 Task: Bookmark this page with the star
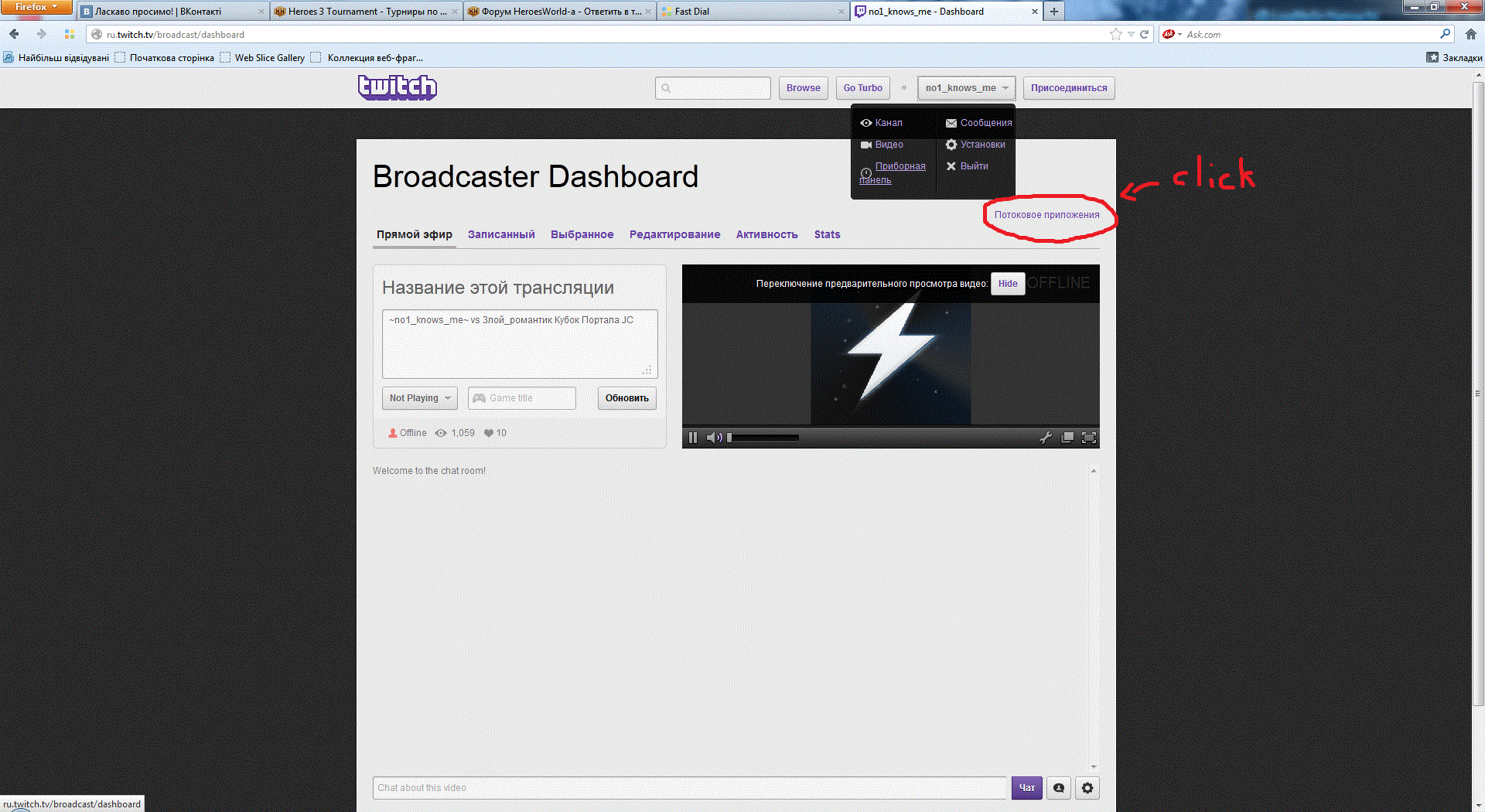click(1115, 34)
